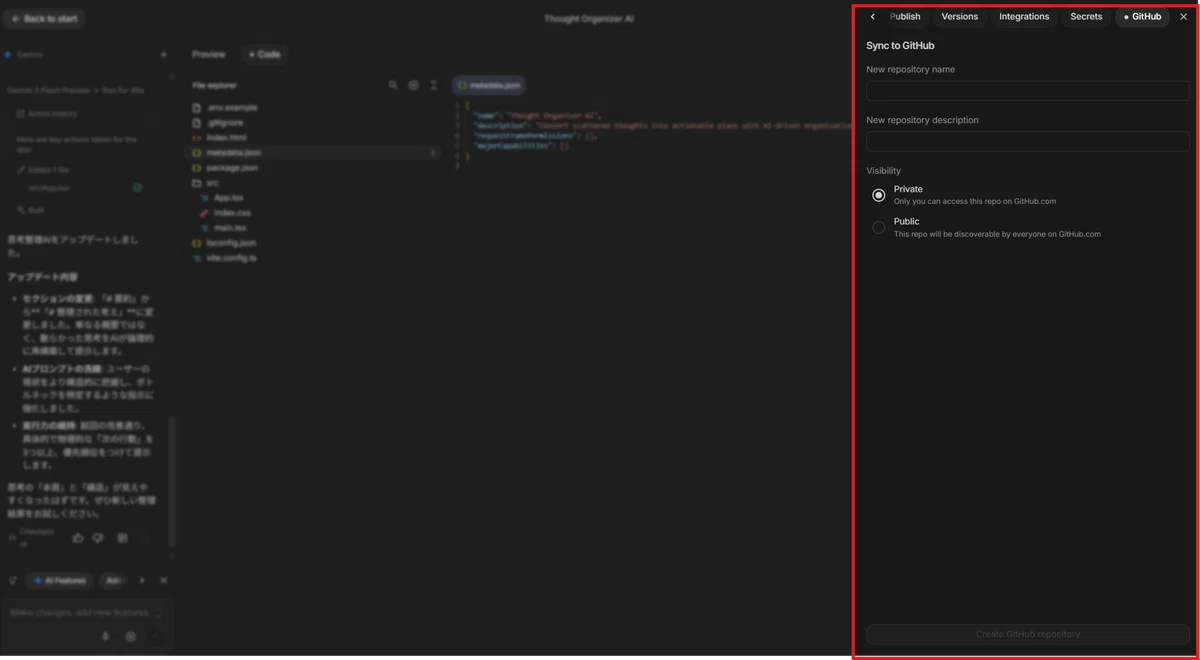Select the GitHub tab
1200x660 pixels.
tap(1142, 17)
